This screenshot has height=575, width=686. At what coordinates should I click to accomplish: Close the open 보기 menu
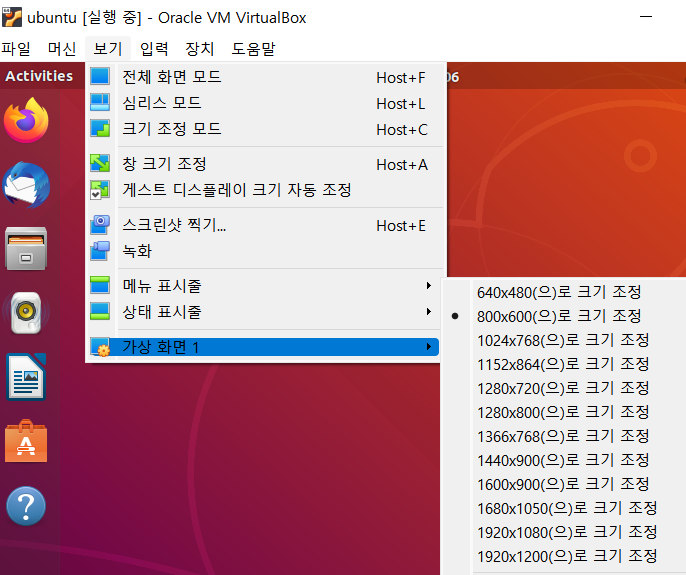pyautogui.click(x=108, y=48)
